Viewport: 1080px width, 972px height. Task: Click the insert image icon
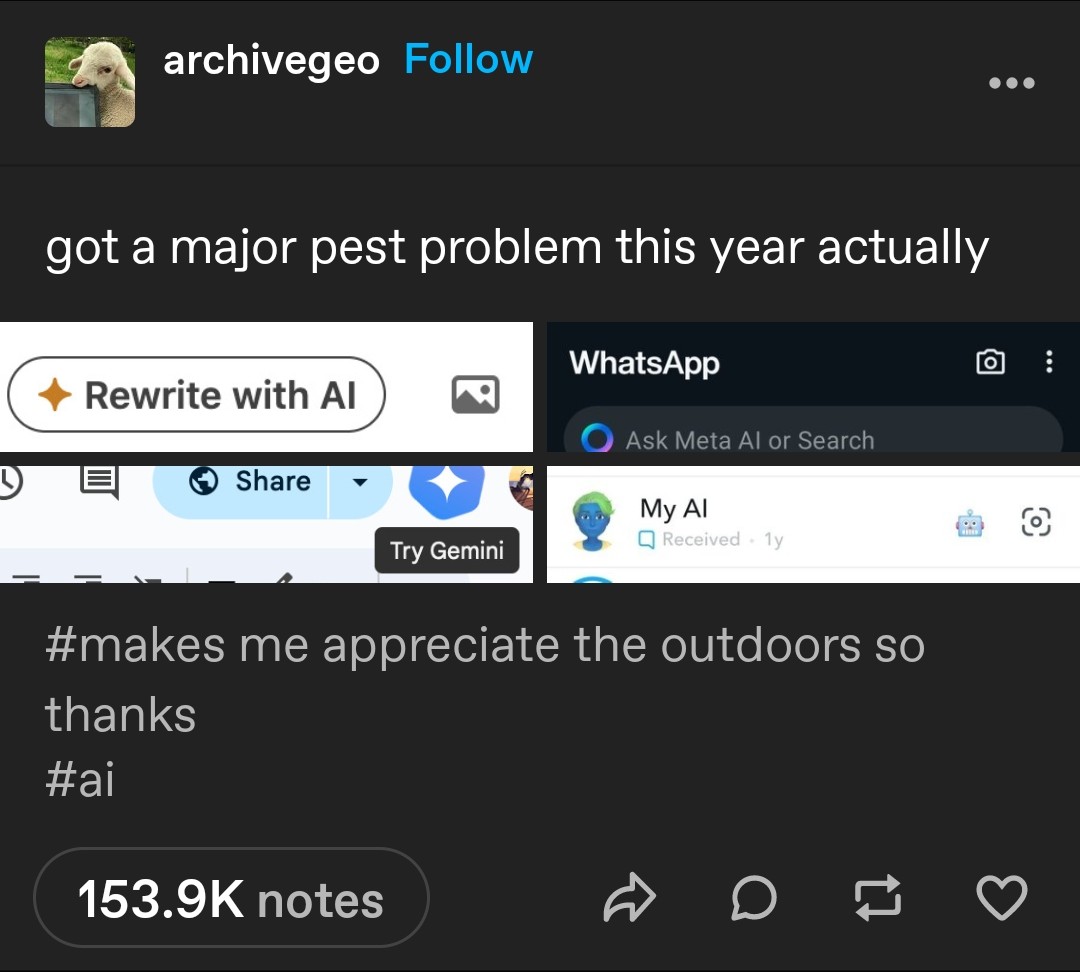pyautogui.click(x=475, y=395)
